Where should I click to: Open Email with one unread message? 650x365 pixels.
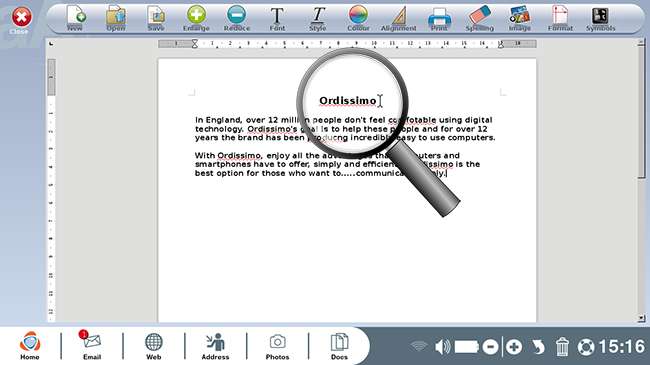coord(92,346)
